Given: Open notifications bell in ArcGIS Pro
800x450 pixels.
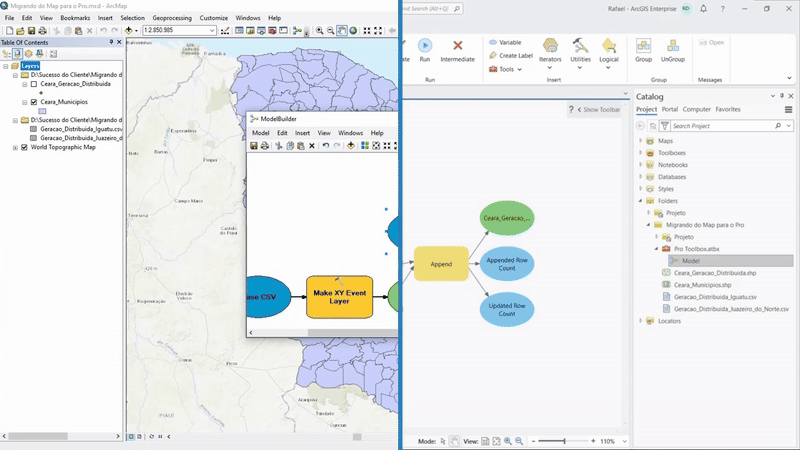Looking at the screenshot, I should pyautogui.click(x=704, y=9).
